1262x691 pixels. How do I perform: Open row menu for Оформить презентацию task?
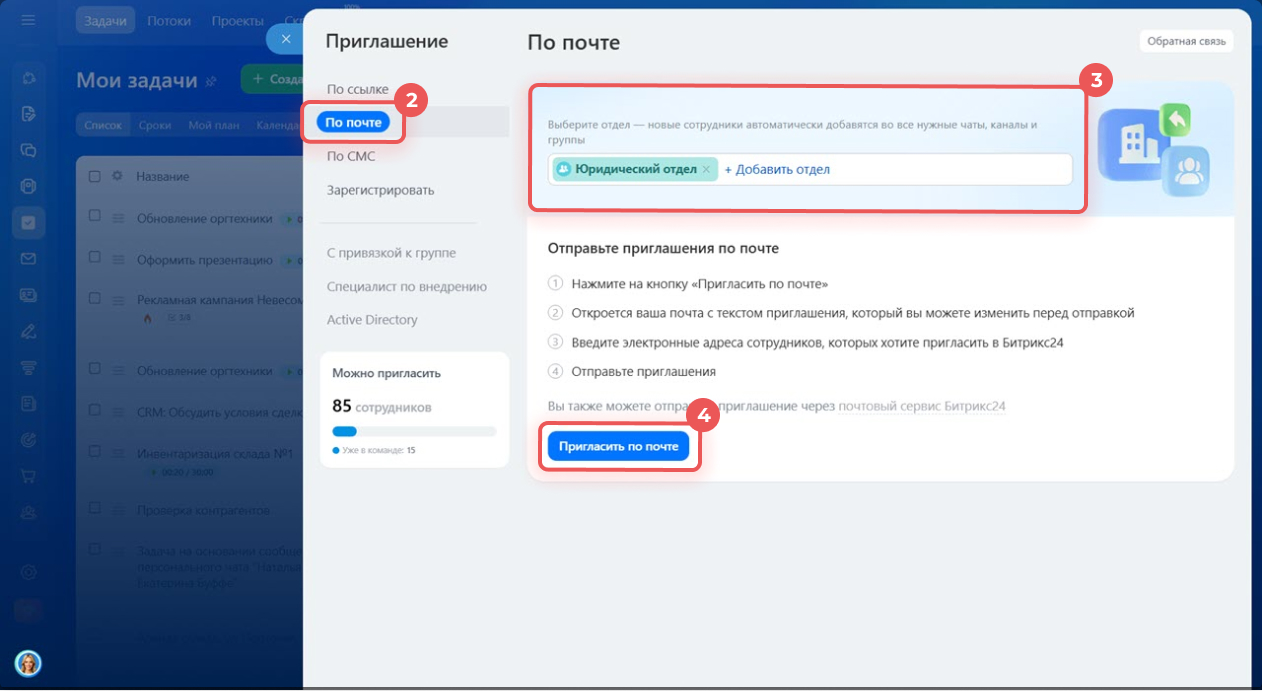tap(117, 260)
